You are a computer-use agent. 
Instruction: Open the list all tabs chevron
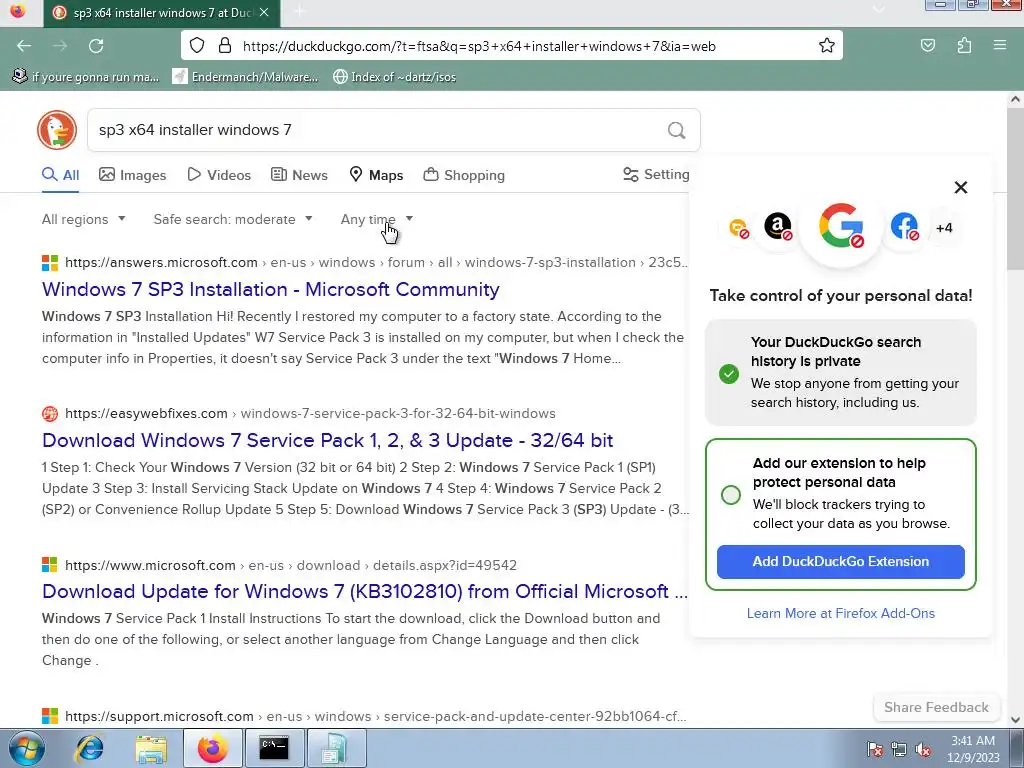[x=879, y=8]
